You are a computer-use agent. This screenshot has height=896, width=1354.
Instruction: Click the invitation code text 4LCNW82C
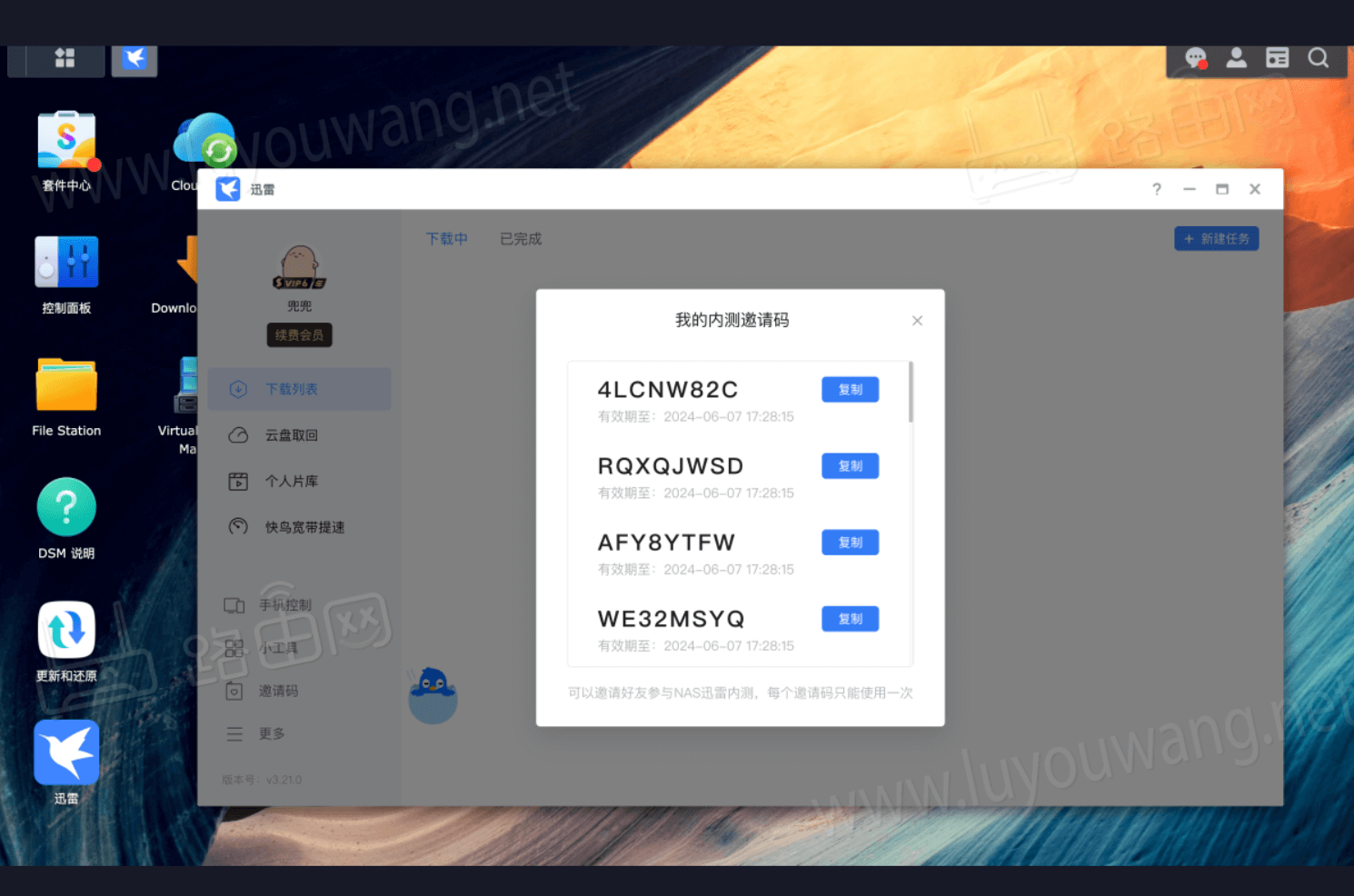click(668, 390)
